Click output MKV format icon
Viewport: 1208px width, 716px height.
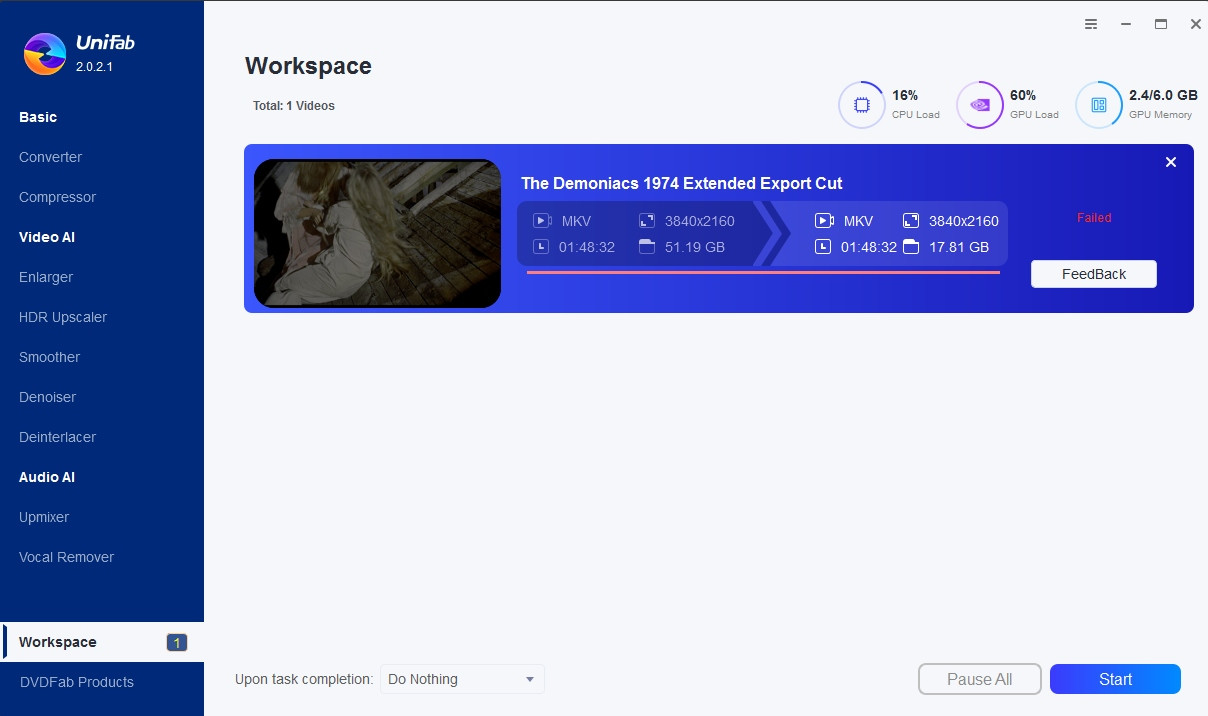824,221
